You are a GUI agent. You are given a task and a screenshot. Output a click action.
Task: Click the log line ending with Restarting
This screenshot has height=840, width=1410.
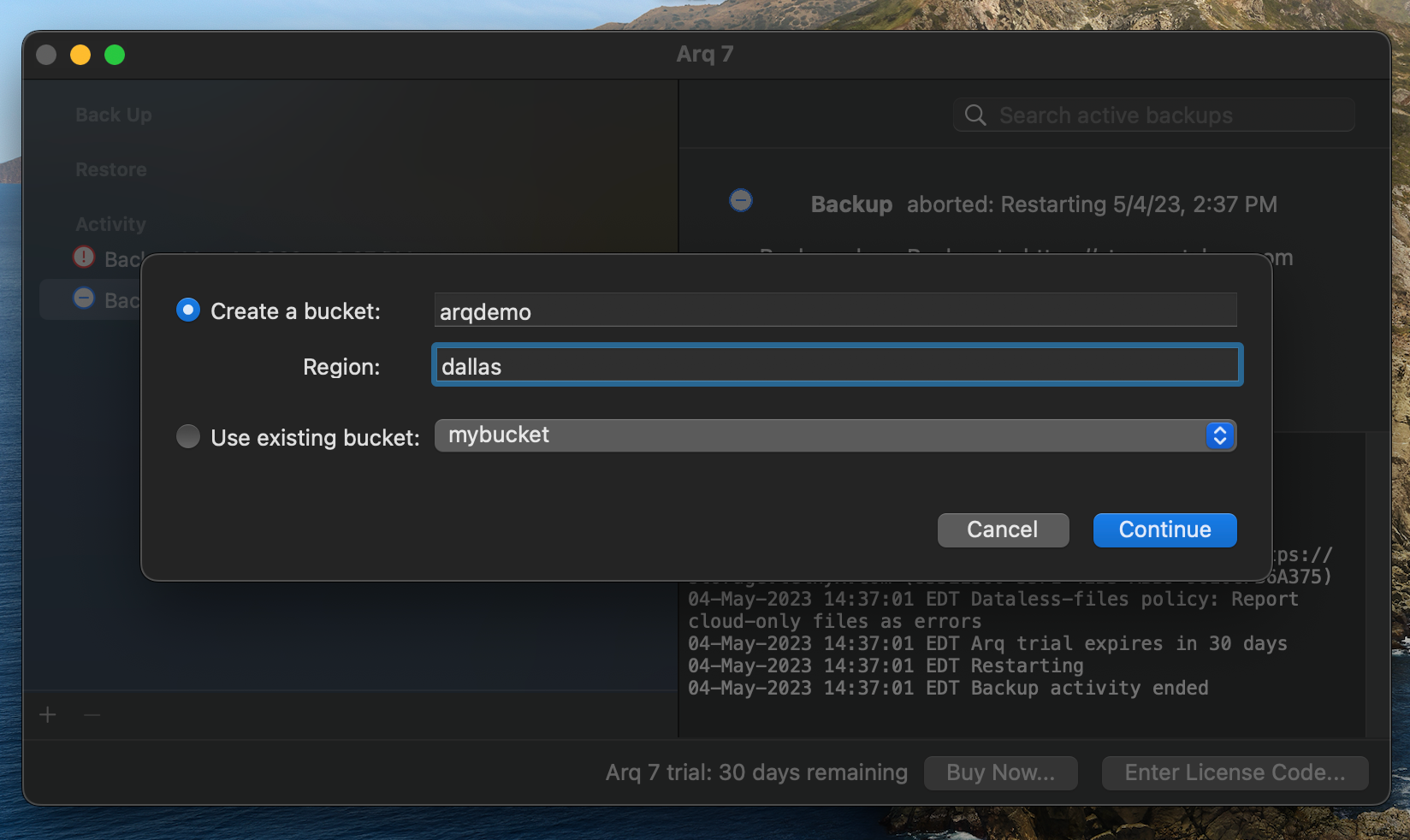click(x=886, y=665)
